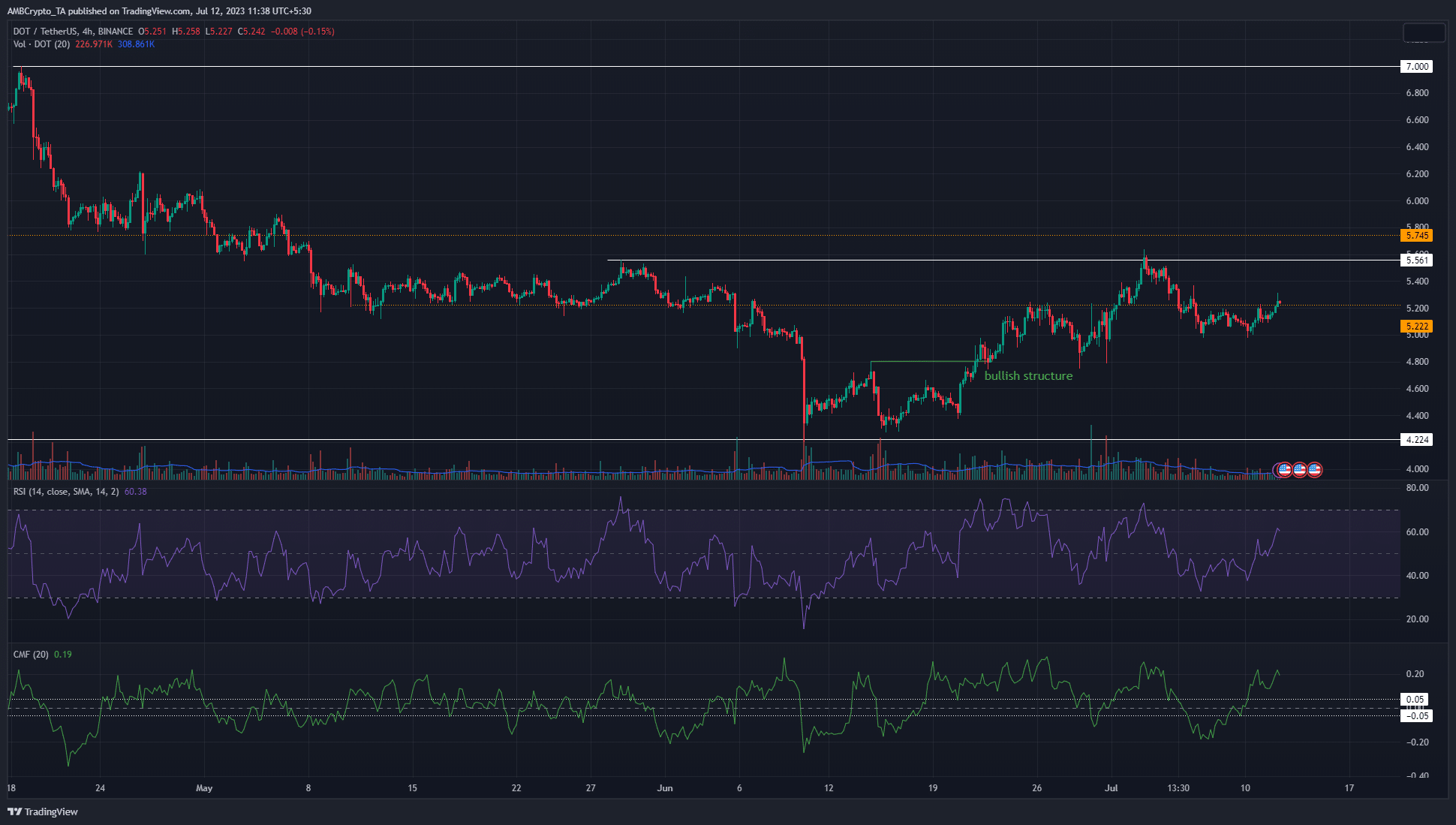Viewport: 1456px width, 825px height.
Task: Click the orange 5.745 price label
Action: coord(1416,236)
